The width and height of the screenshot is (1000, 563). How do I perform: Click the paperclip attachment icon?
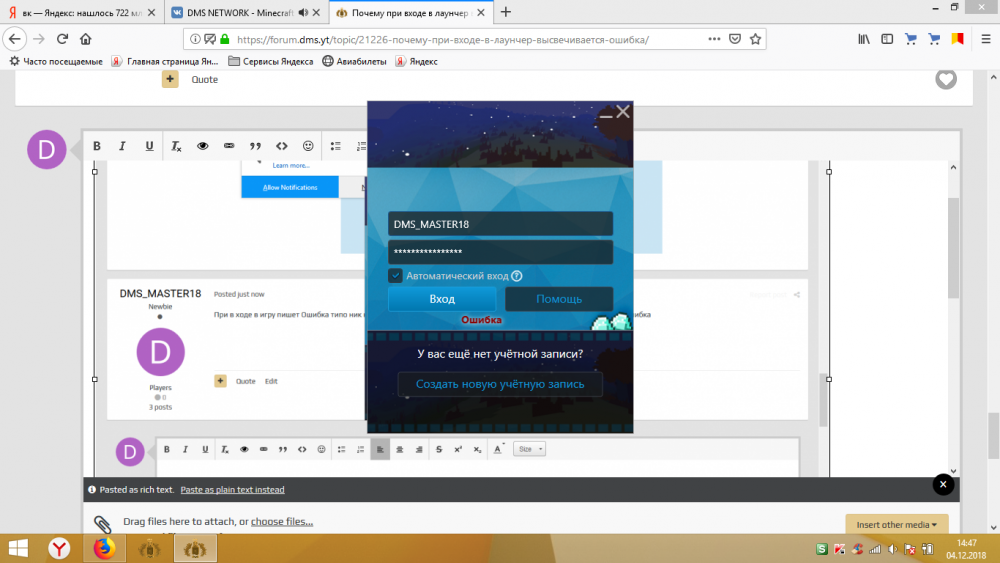coord(102,524)
